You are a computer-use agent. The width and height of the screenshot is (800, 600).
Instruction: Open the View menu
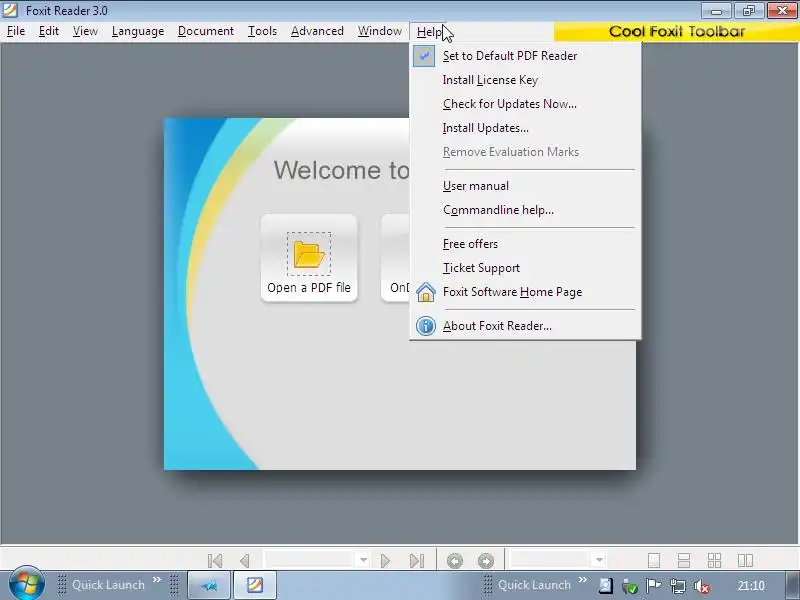[85, 32]
